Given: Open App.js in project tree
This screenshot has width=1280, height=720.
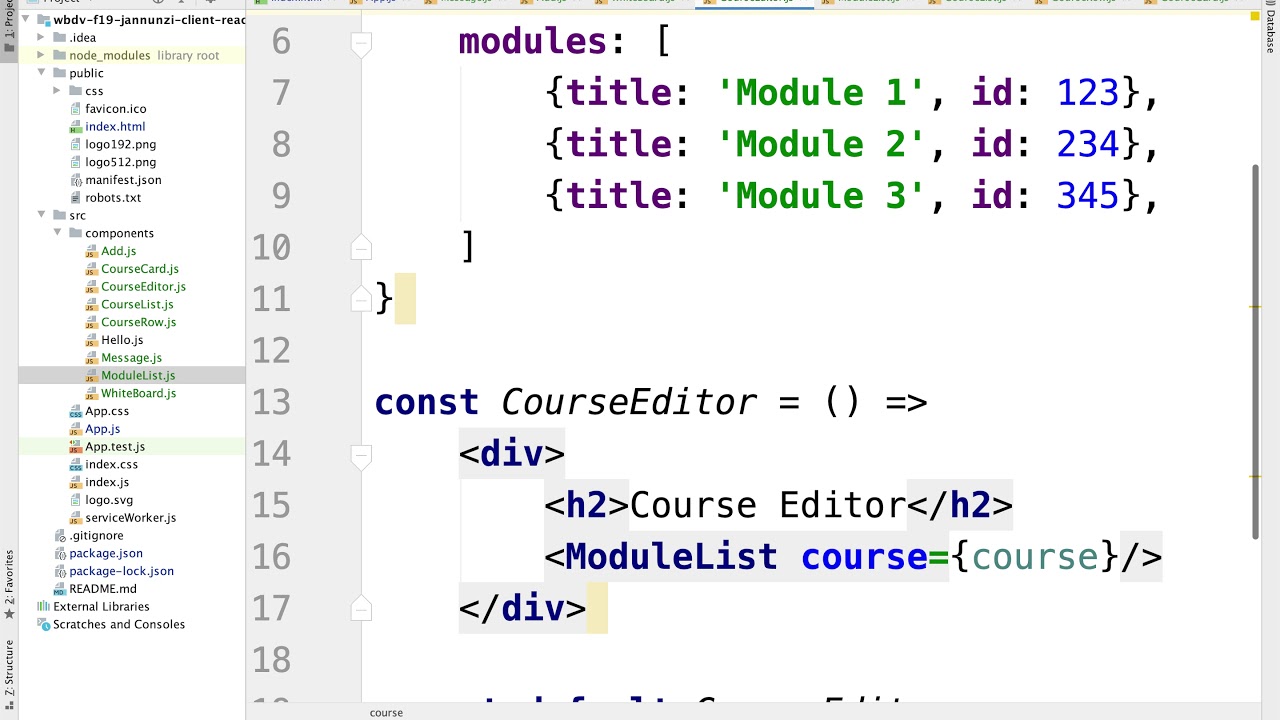Looking at the screenshot, I should coord(102,429).
